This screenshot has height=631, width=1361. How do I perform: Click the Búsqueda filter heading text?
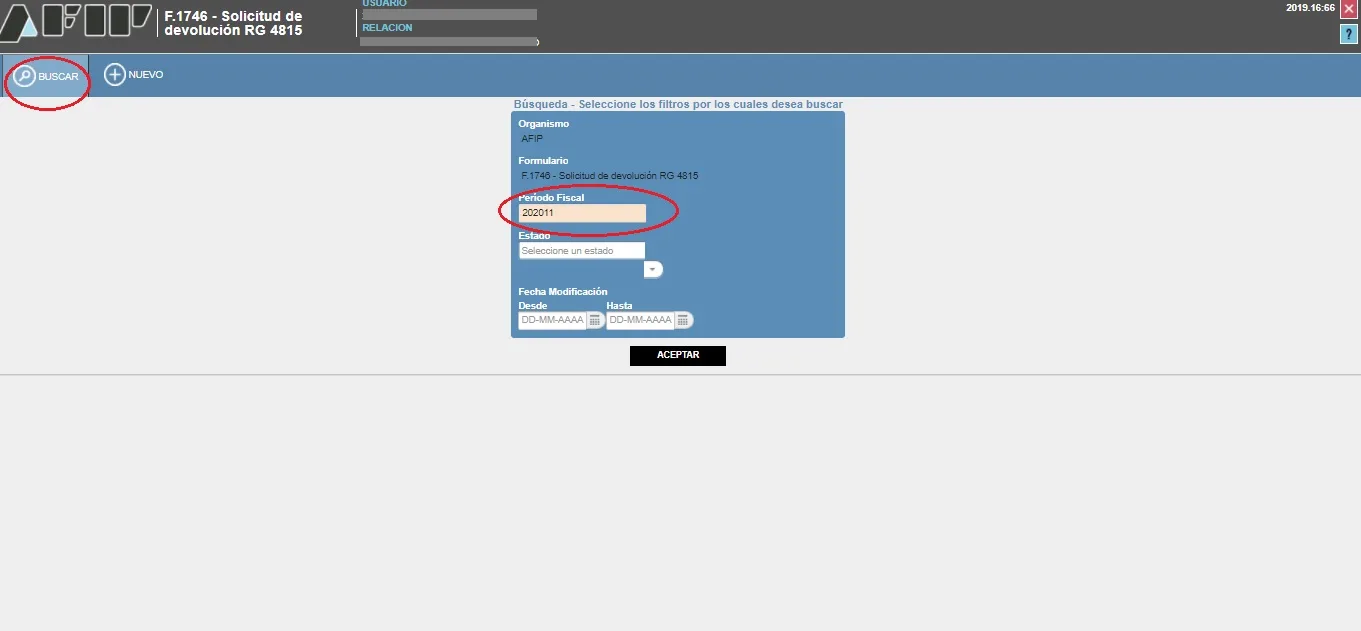[x=677, y=104]
